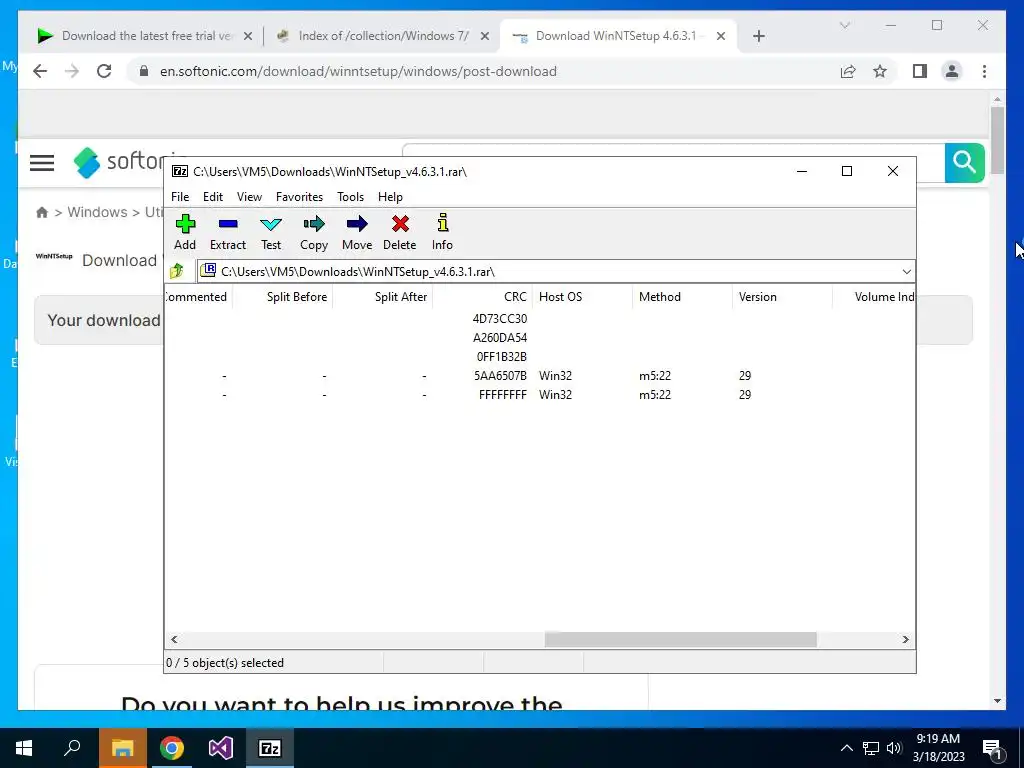
Task: Open the View menu in 7-Zip
Action: tap(249, 197)
